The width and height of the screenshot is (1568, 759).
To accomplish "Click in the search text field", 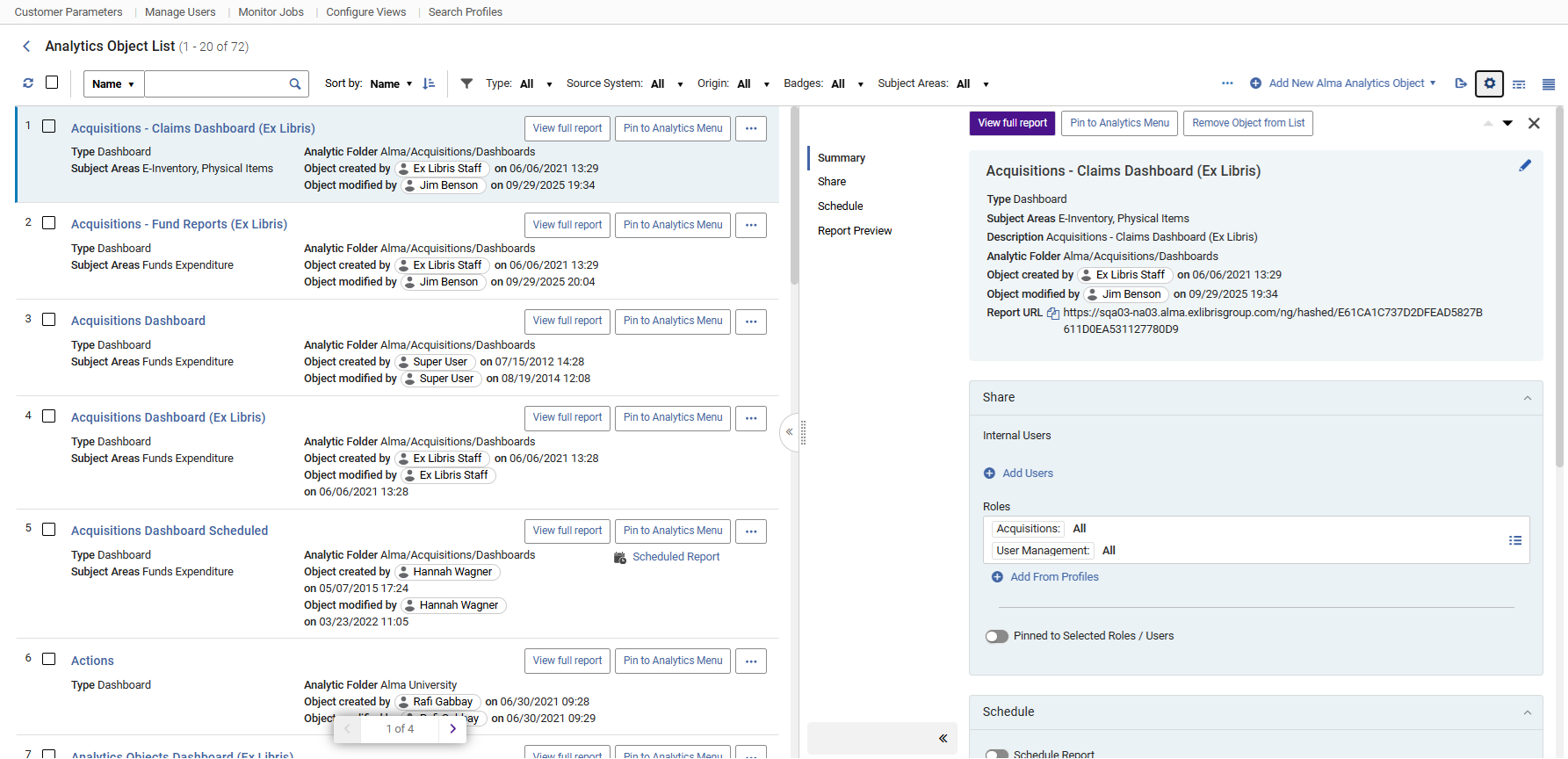I will 215,84.
